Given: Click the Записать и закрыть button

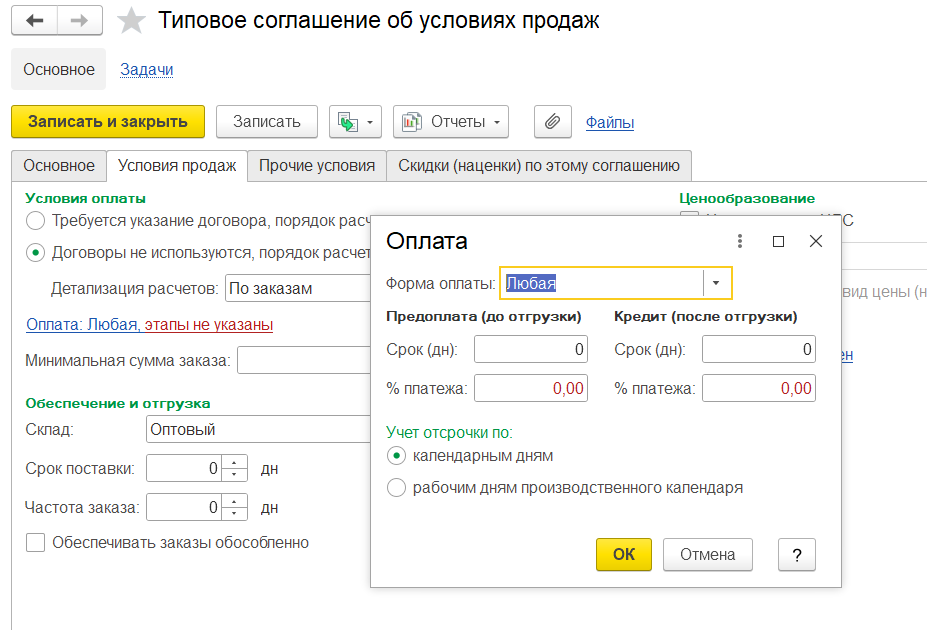Looking at the screenshot, I should [108, 122].
